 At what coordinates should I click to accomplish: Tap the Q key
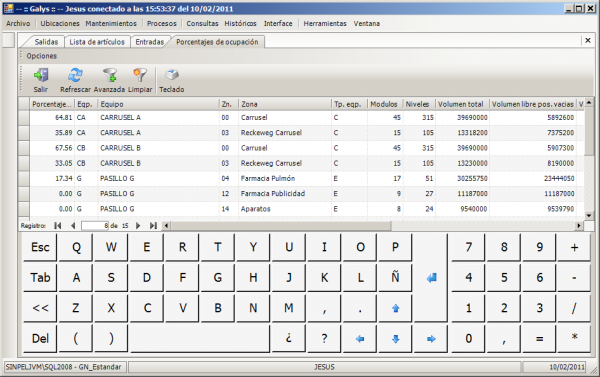(76, 247)
